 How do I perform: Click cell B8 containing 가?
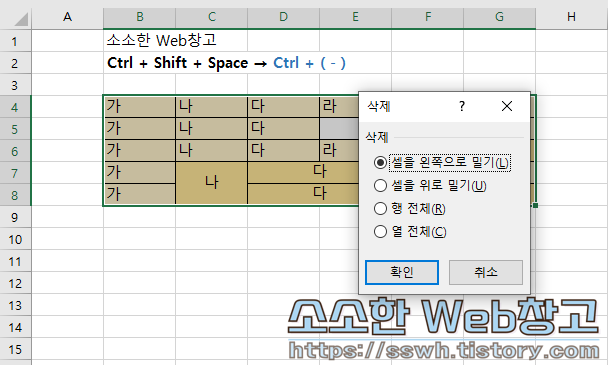pyautogui.click(x=140, y=194)
